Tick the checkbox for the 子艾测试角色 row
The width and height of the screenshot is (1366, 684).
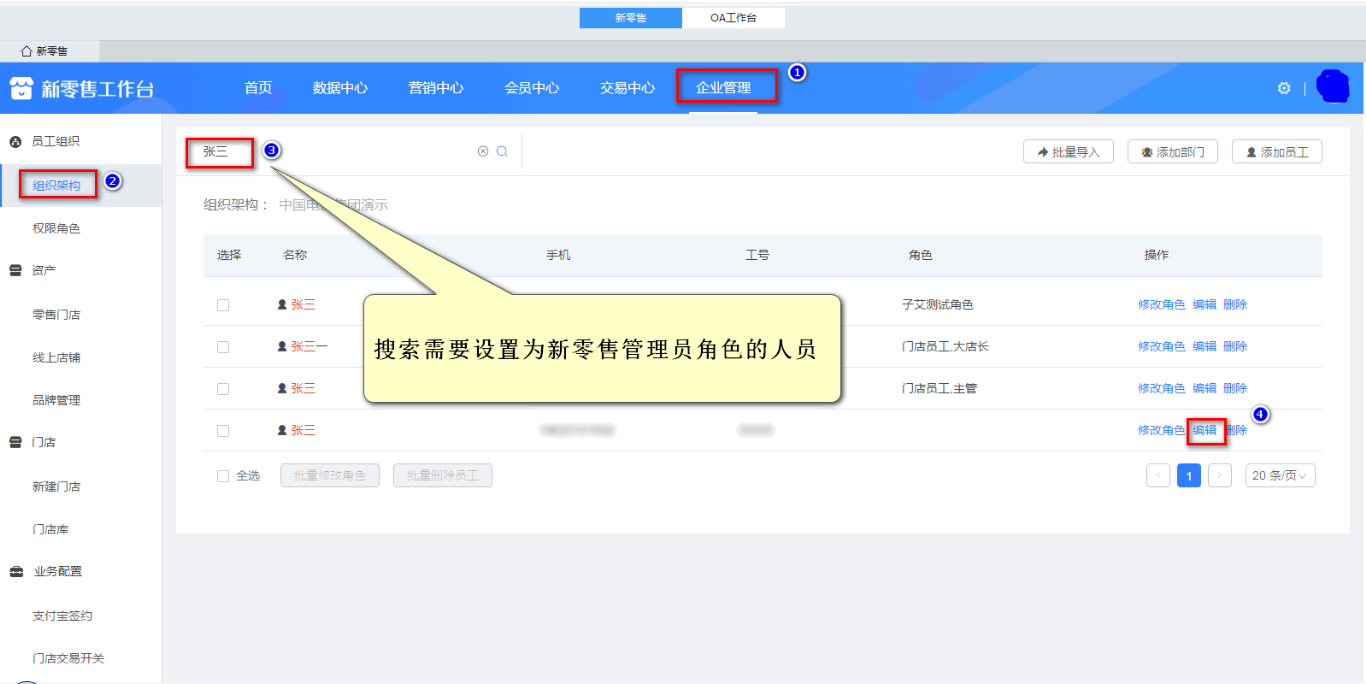coord(223,305)
